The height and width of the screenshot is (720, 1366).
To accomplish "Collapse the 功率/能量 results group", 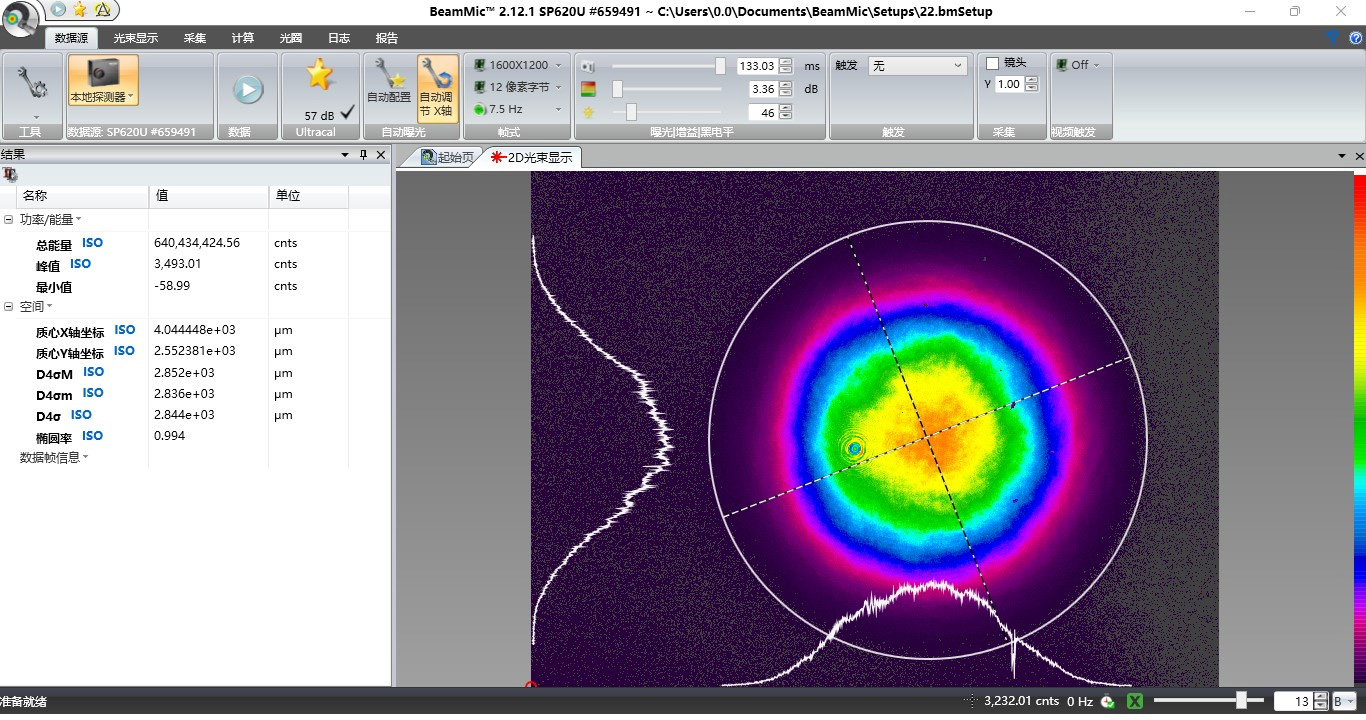I will click(x=9, y=220).
